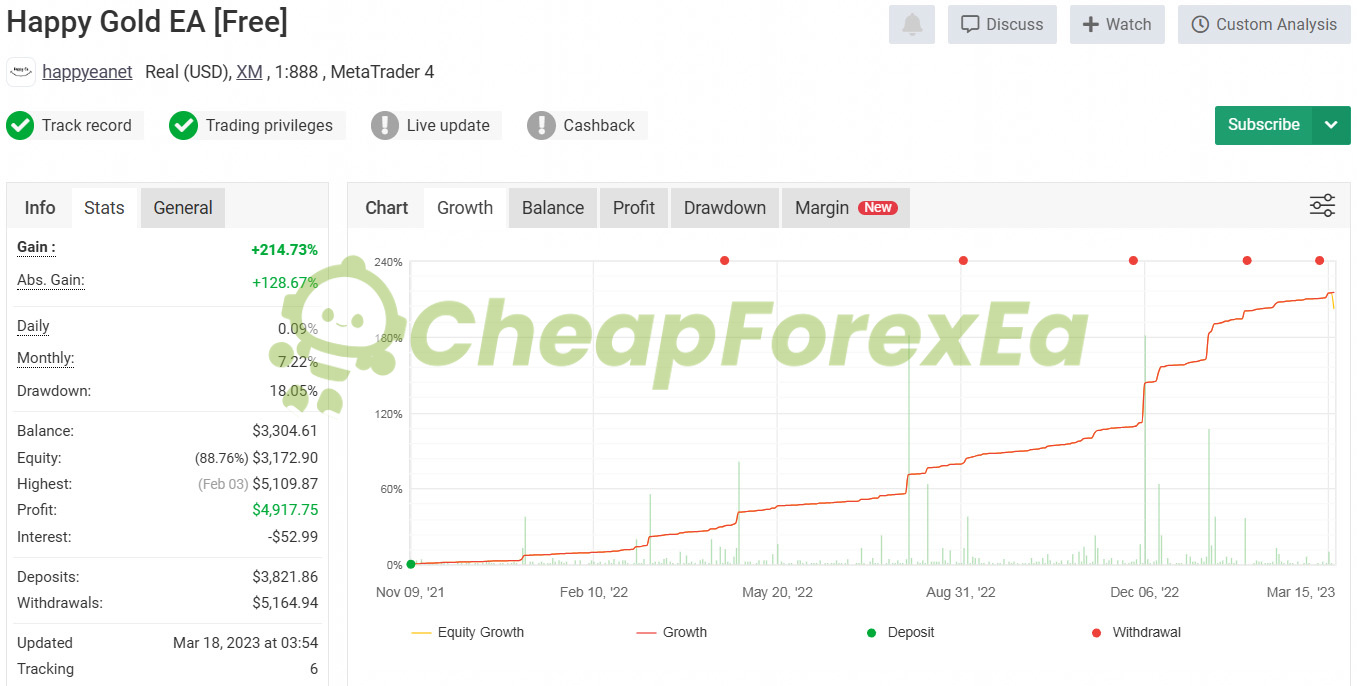Click the happyeanet avatar logo

[x=21, y=72]
